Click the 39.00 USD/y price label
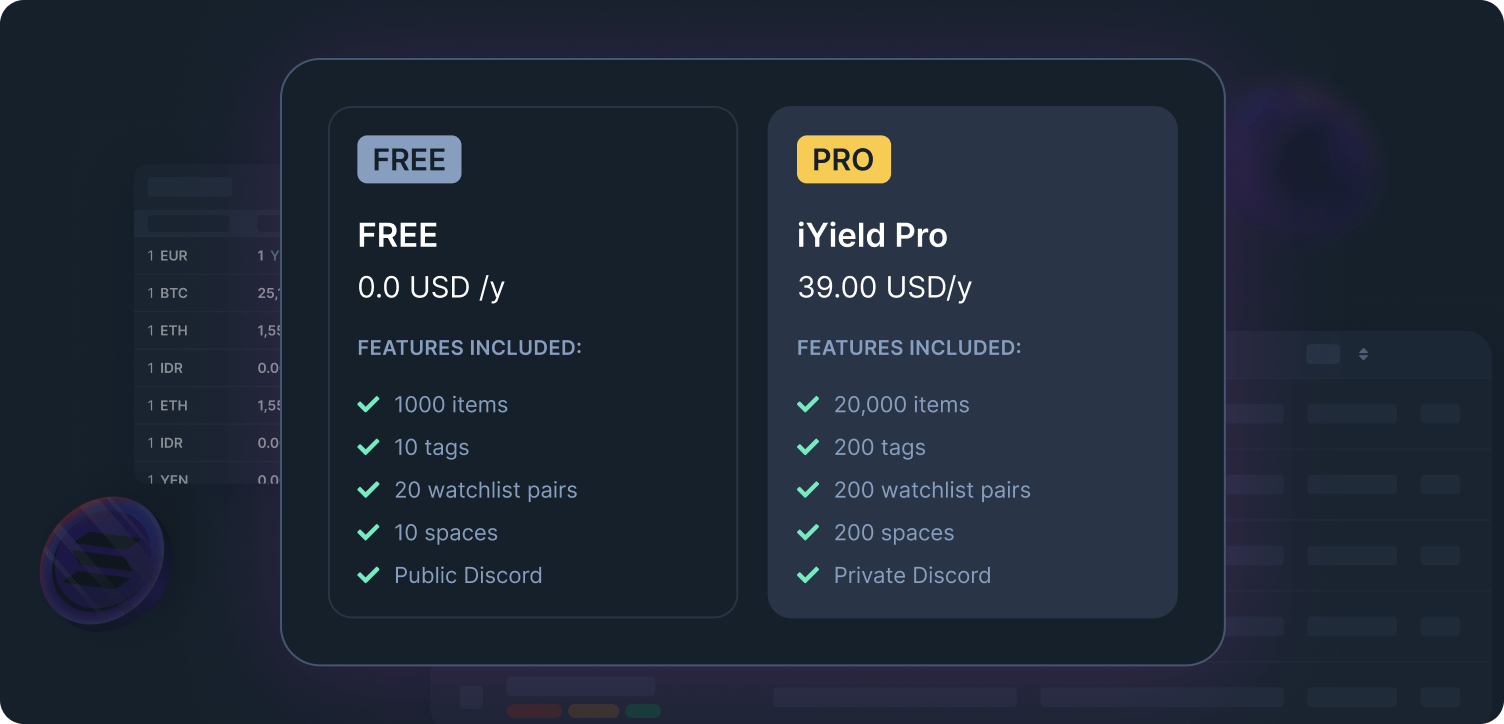This screenshot has height=724, width=1504. (x=885, y=287)
